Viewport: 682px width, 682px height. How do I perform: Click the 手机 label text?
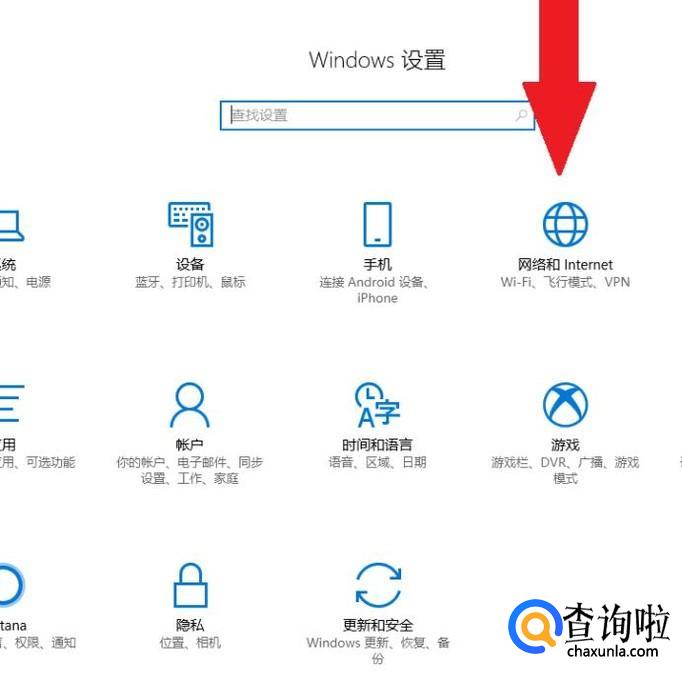(378, 264)
